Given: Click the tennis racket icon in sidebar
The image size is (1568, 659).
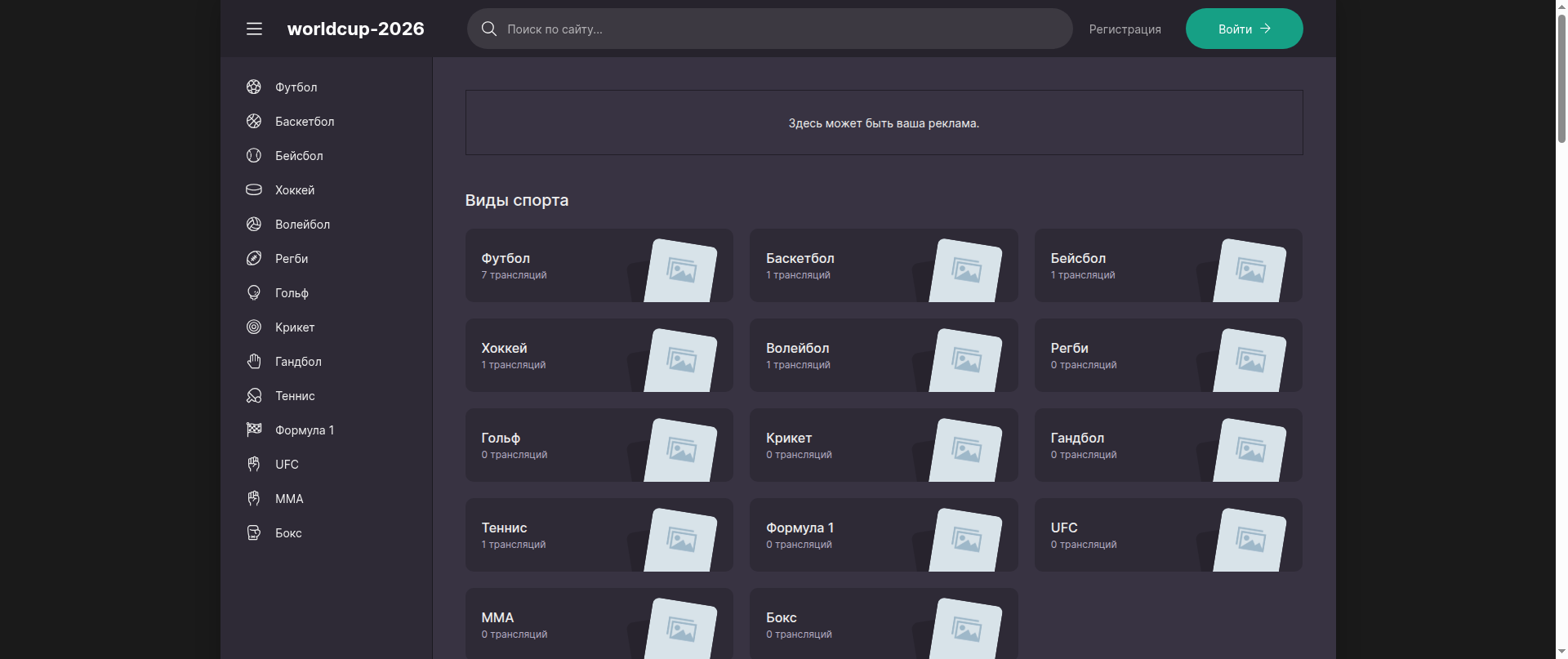Looking at the screenshot, I should (254, 395).
